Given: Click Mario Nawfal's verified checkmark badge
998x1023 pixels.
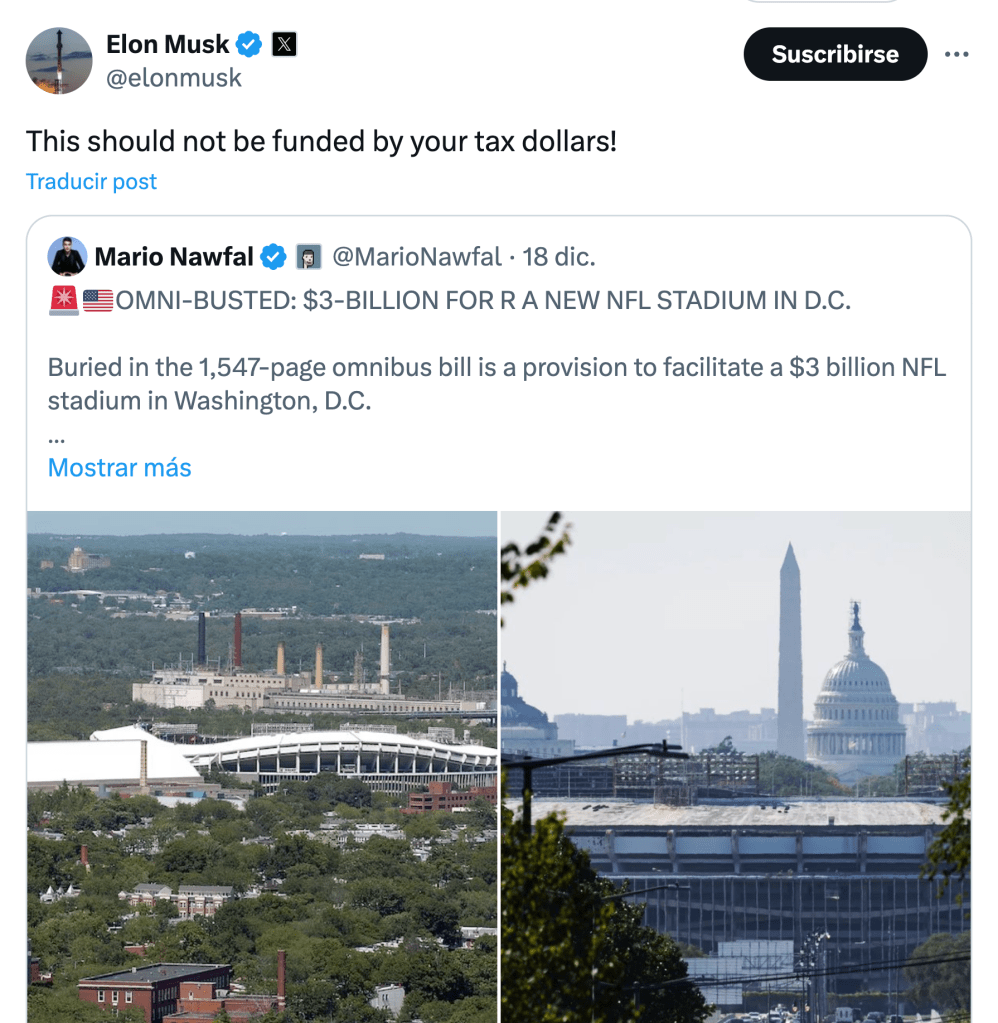Looking at the screenshot, I should [273, 257].
